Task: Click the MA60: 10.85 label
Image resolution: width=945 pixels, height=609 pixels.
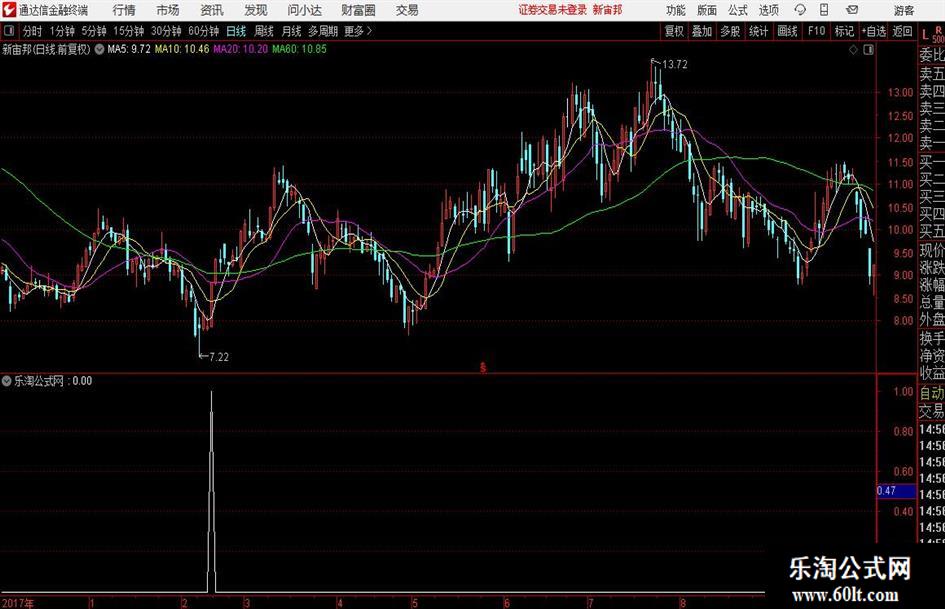Action: (x=299, y=49)
